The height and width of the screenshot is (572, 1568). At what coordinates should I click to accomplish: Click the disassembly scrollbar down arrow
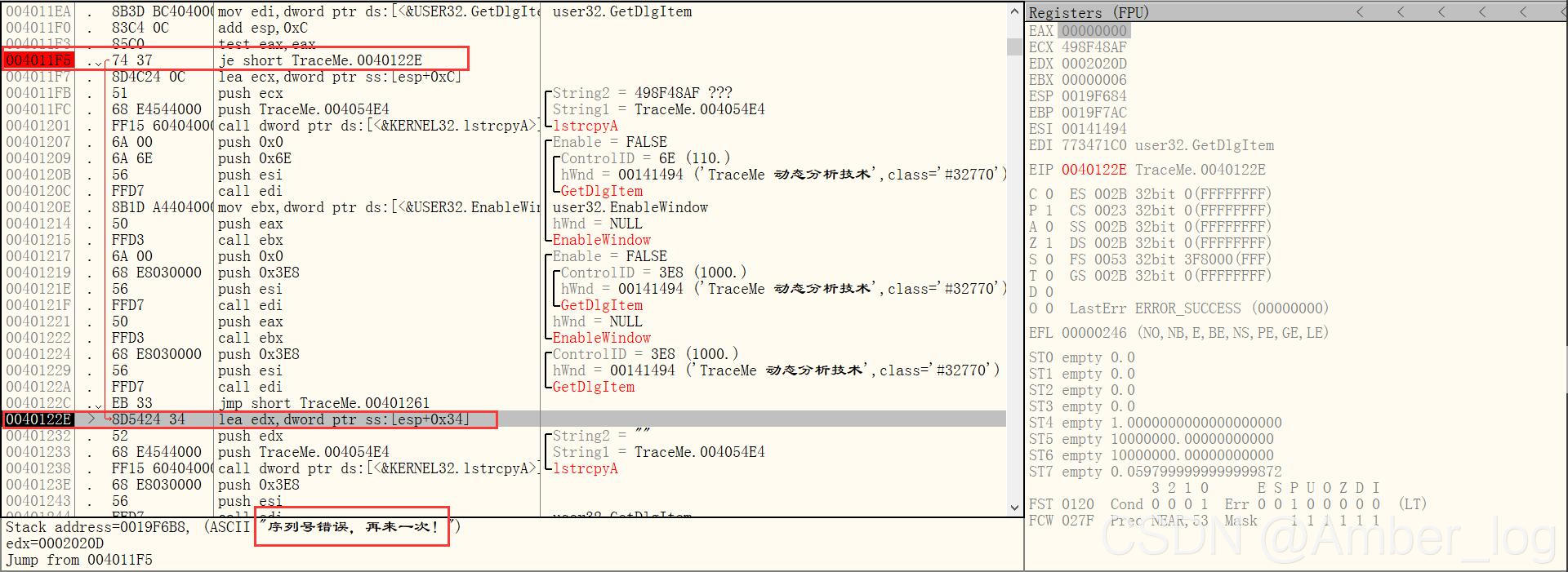[x=1015, y=508]
